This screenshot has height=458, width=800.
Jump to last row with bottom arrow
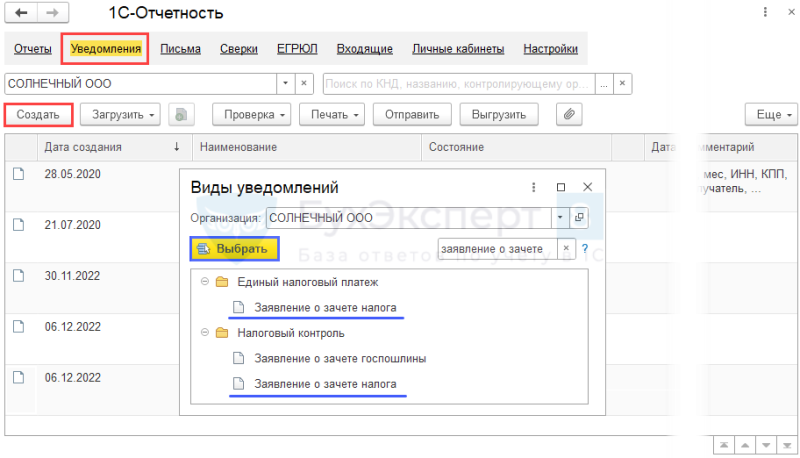click(x=786, y=445)
